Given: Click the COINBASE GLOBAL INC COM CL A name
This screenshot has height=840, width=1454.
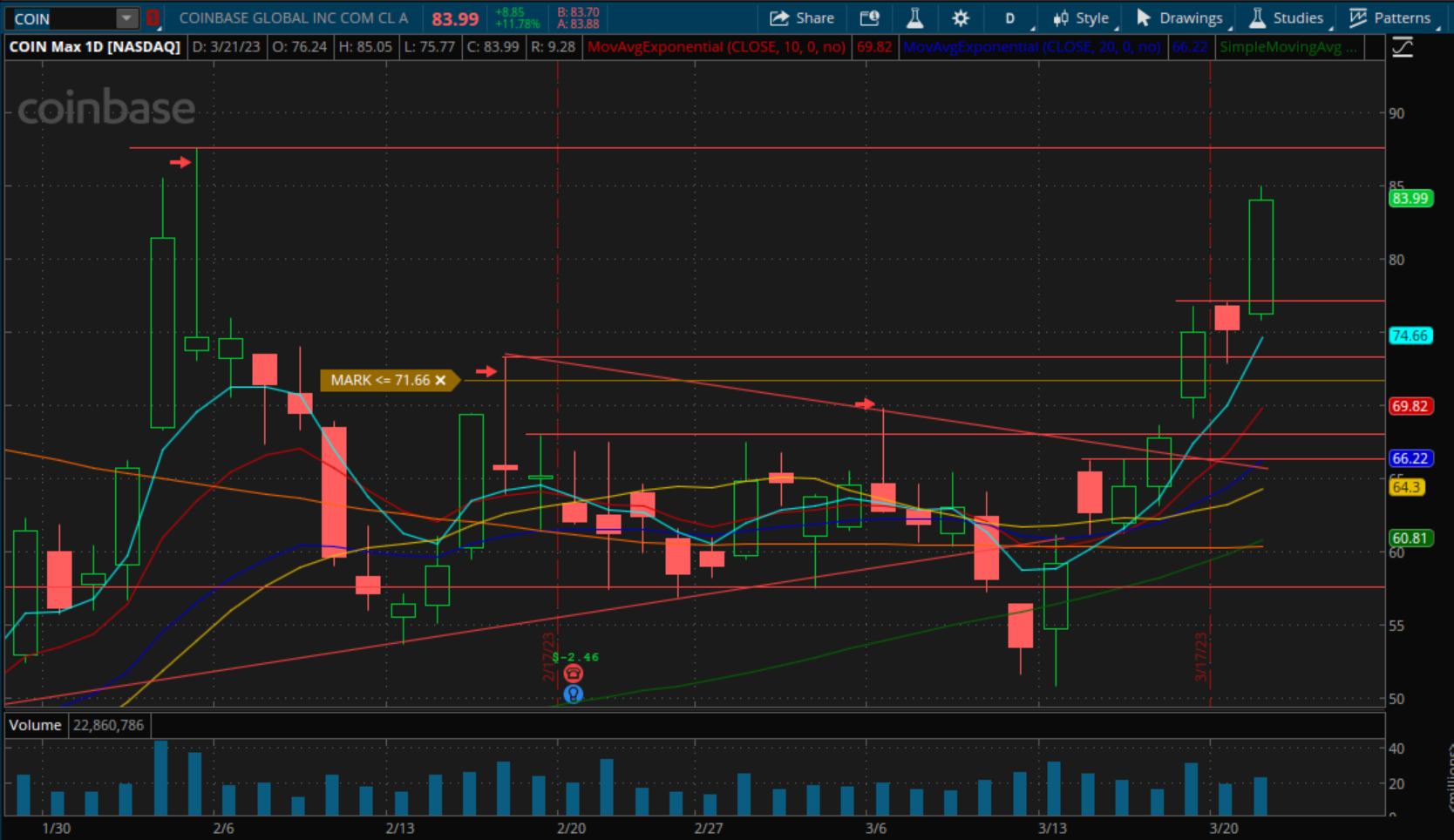Looking at the screenshot, I should (x=294, y=18).
